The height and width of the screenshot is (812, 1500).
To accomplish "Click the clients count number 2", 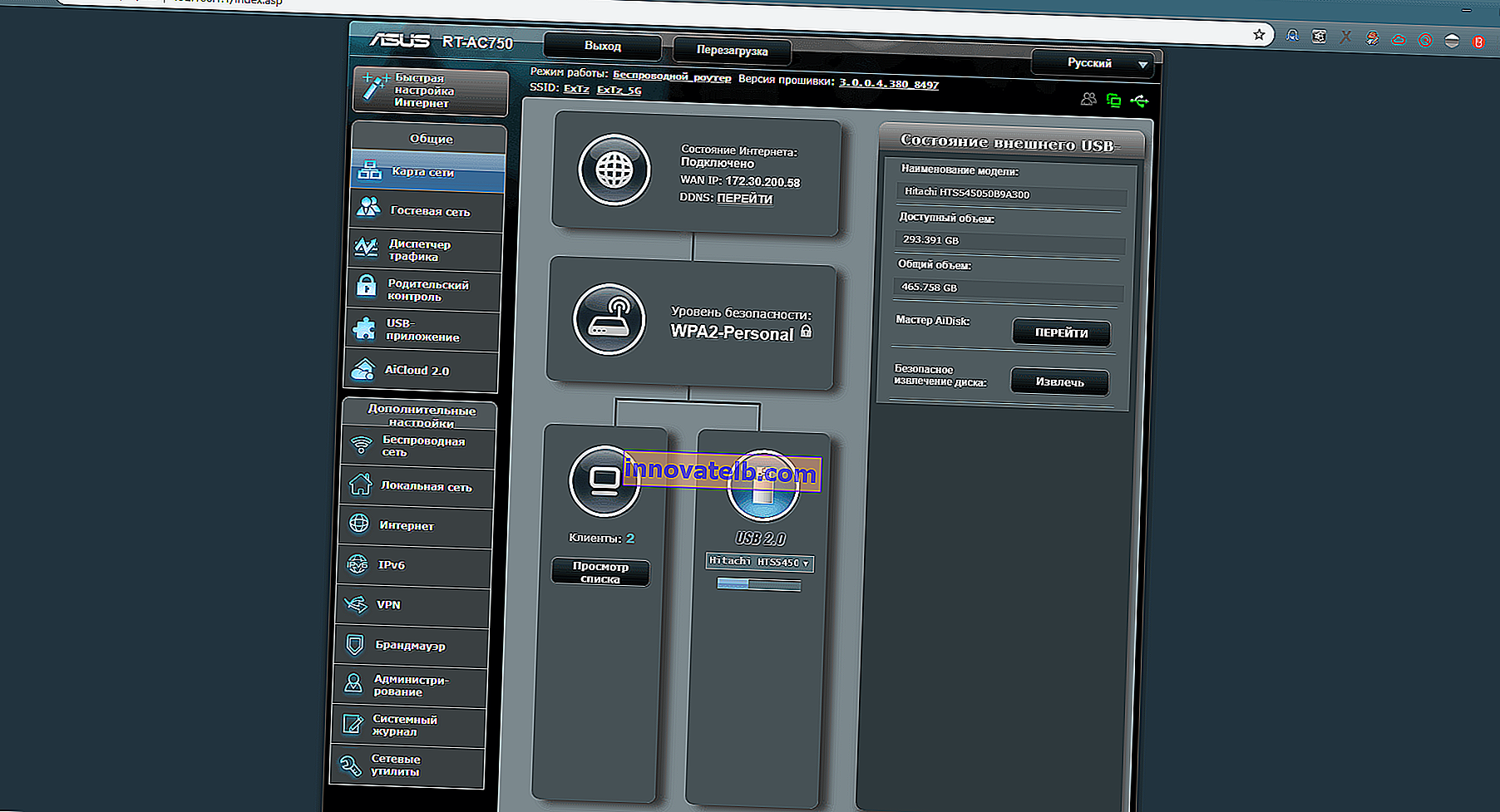I will (x=630, y=538).
